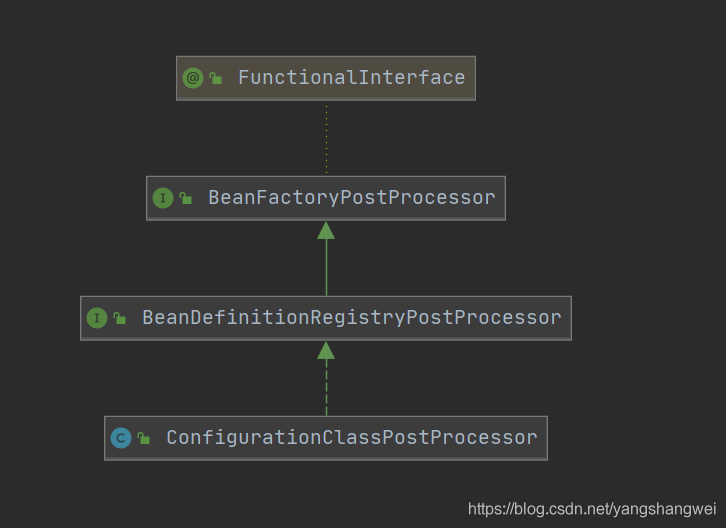The width and height of the screenshot is (726, 528).
Task: Click the class "C" icon on ConfigurationClassPostProcessor
Action: [x=121, y=438]
